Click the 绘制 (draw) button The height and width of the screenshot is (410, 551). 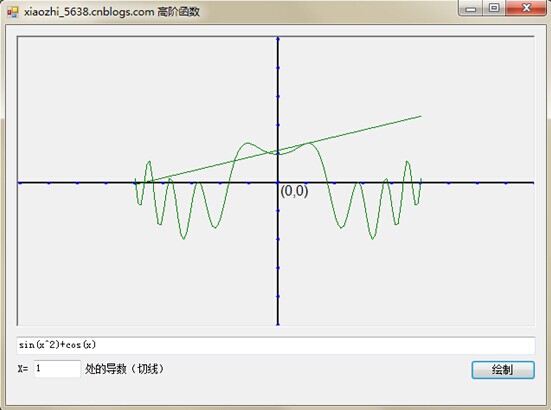pyautogui.click(x=503, y=370)
